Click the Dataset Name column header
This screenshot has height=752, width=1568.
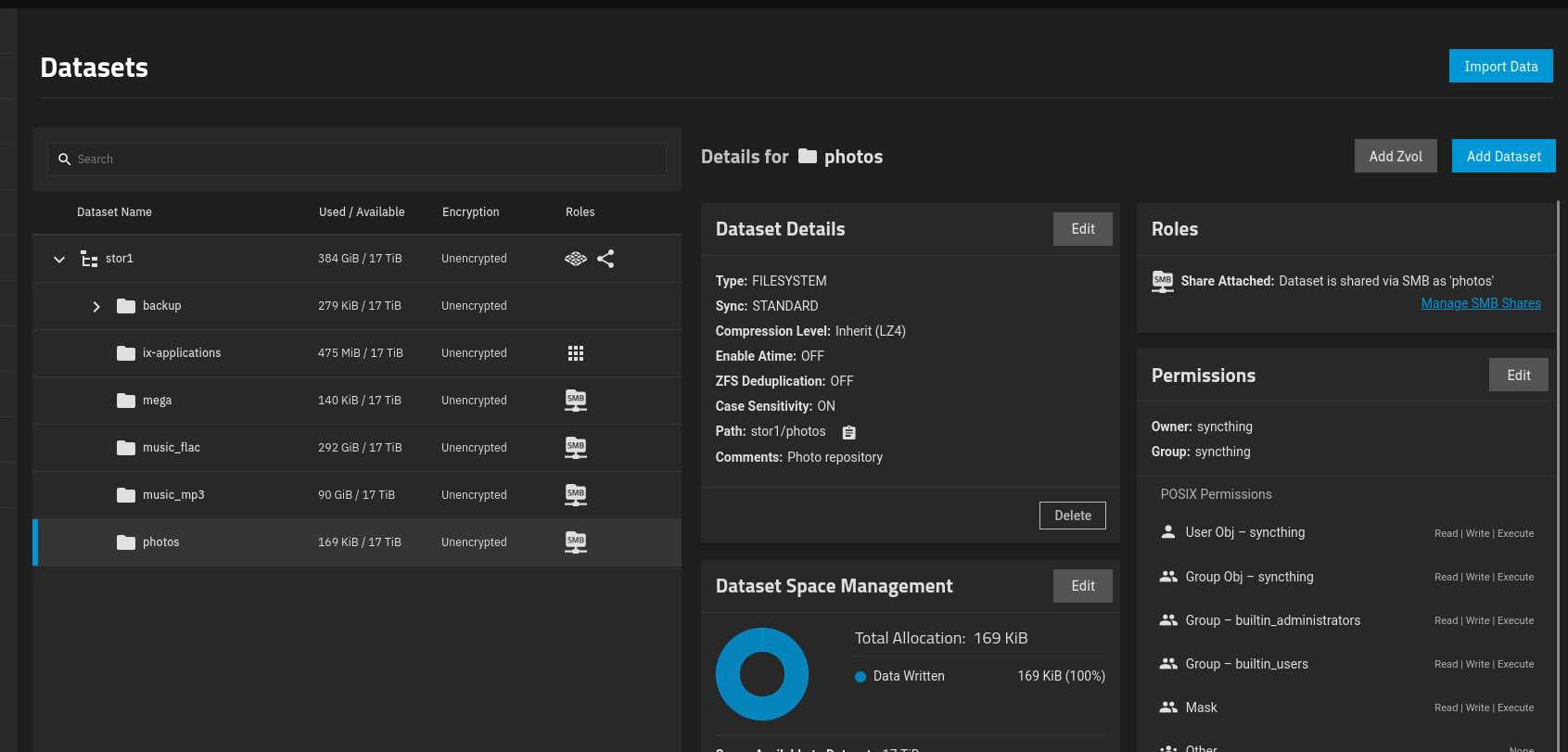[x=114, y=212]
